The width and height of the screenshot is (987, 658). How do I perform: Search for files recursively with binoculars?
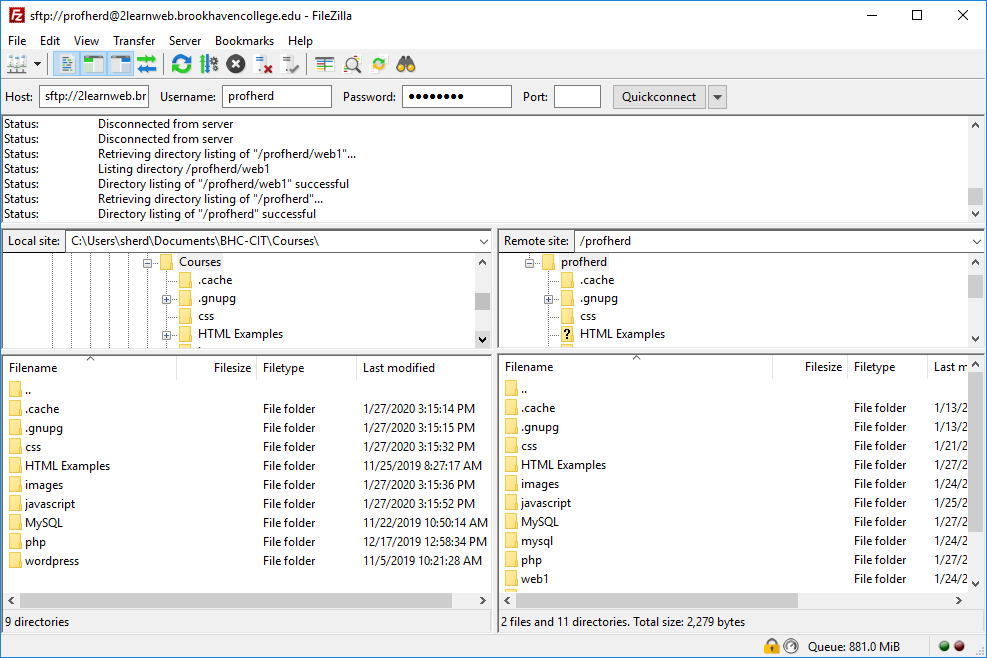406,64
